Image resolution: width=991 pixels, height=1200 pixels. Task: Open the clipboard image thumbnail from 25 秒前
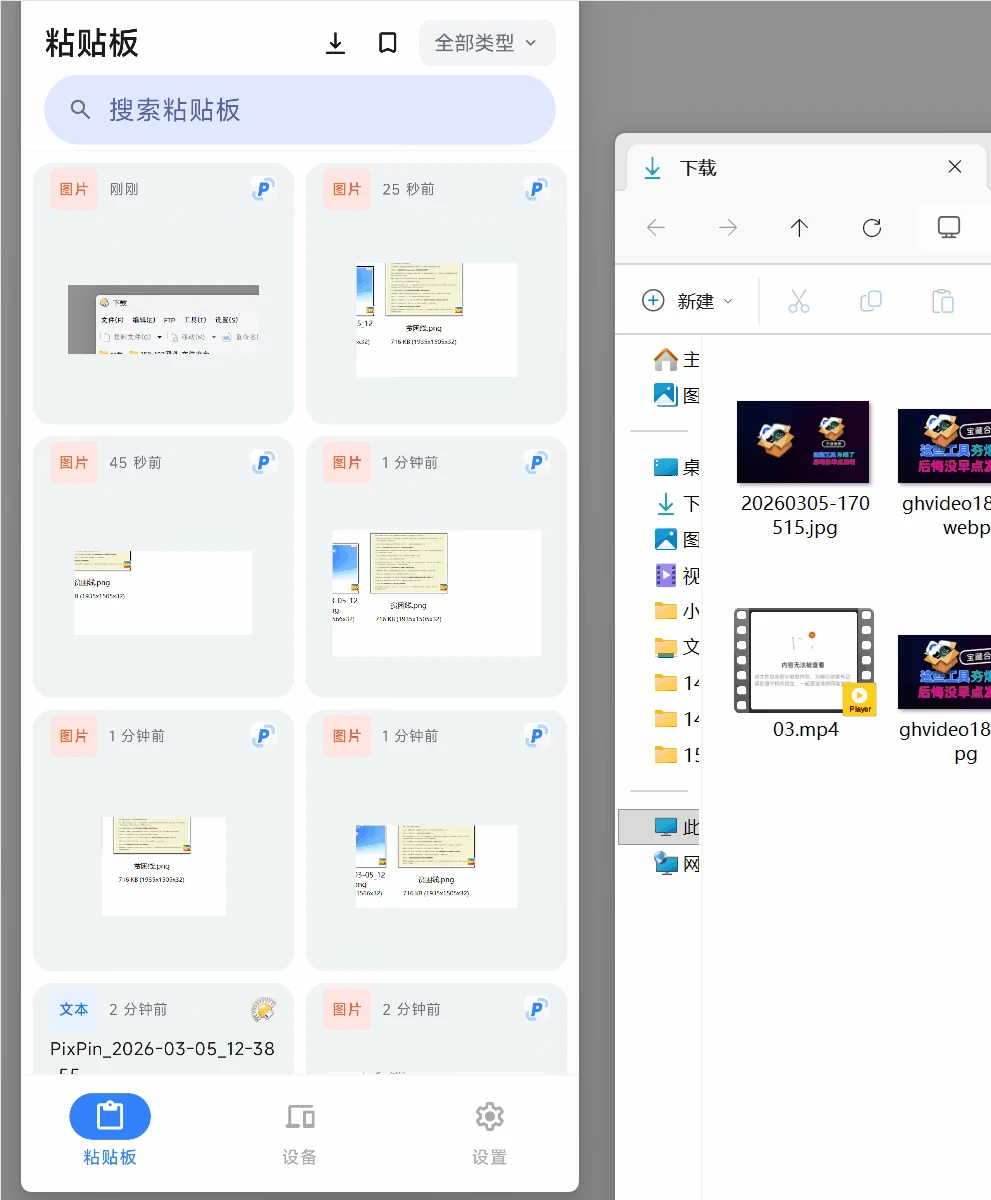coord(437,320)
